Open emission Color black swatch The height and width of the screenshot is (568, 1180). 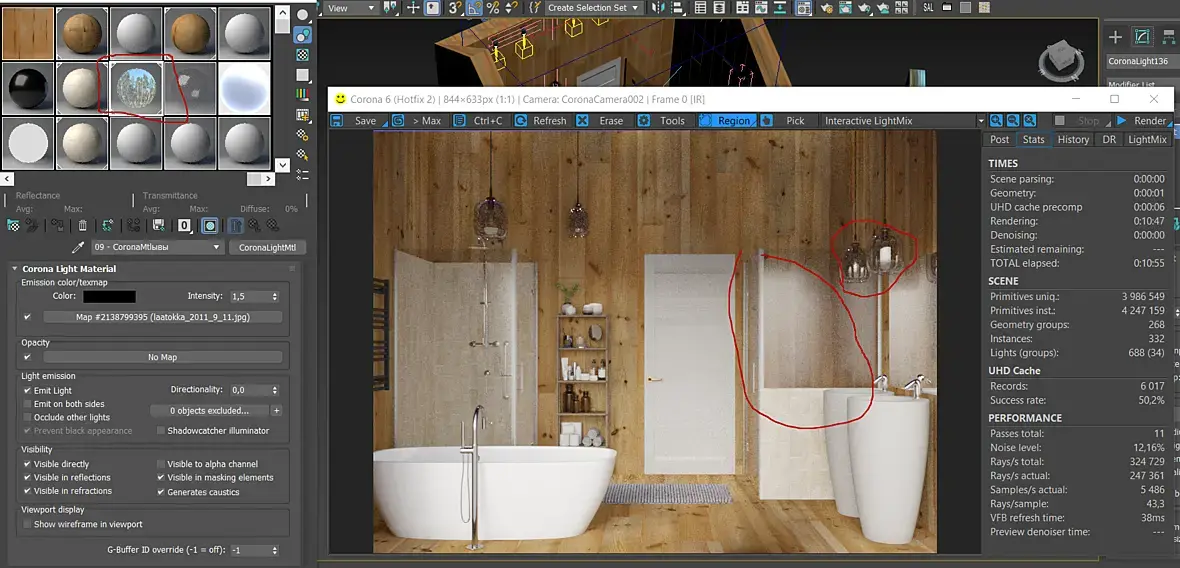pyautogui.click(x=109, y=296)
